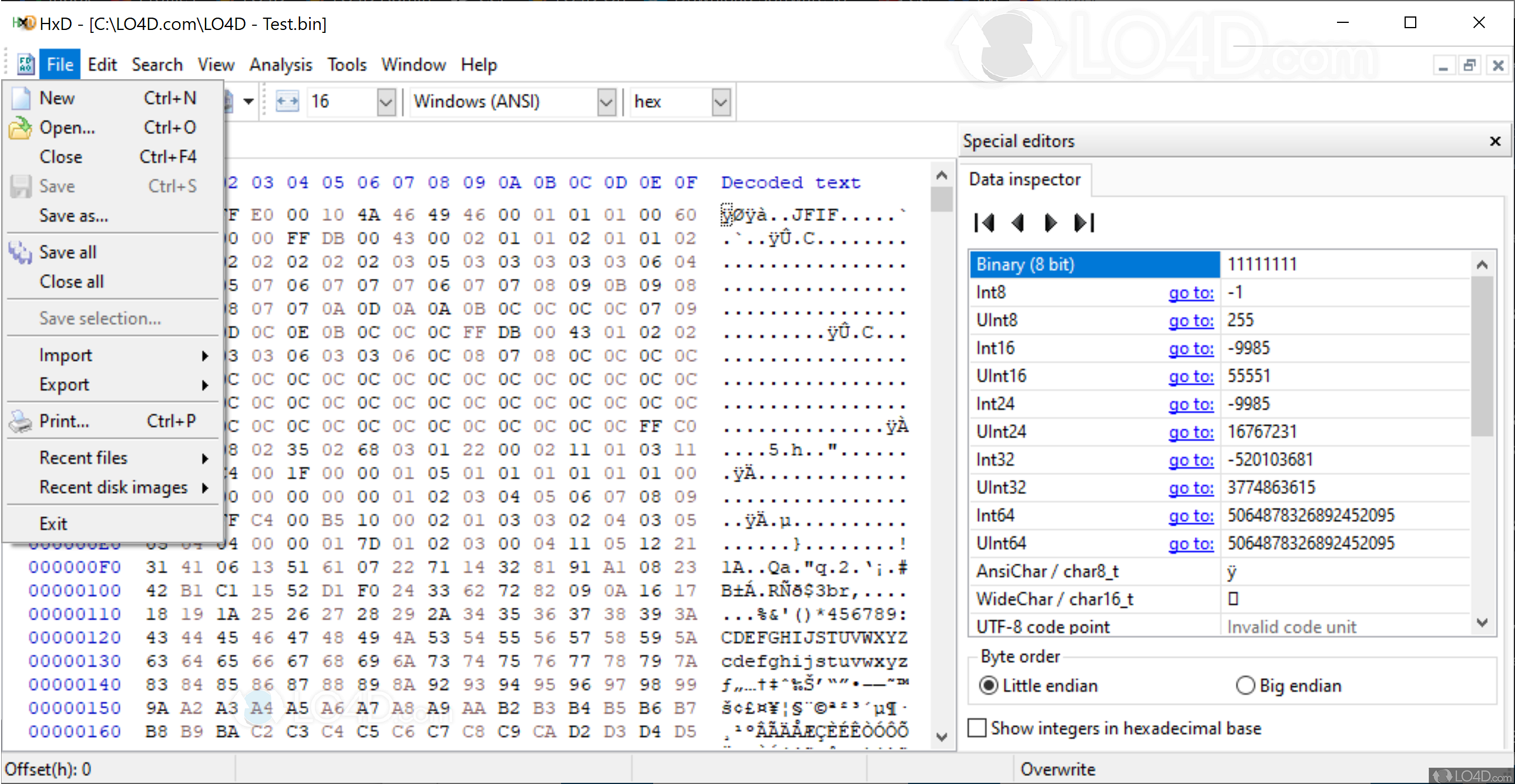Enable Show integers in hexadecimal base
Screen dimensions: 1515x784
point(977,728)
